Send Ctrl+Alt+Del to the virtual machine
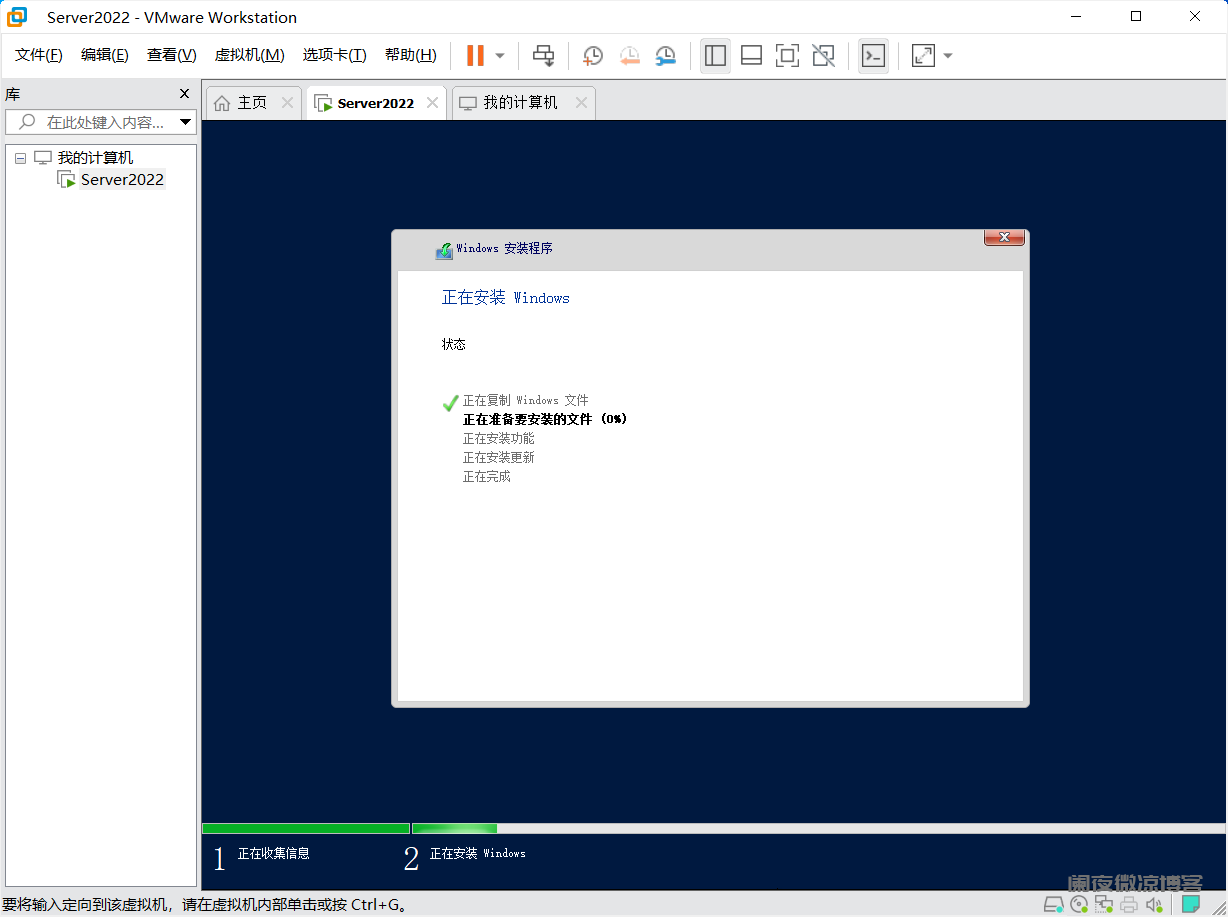Image resolution: width=1228 pixels, height=917 pixels. (x=543, y=56)
